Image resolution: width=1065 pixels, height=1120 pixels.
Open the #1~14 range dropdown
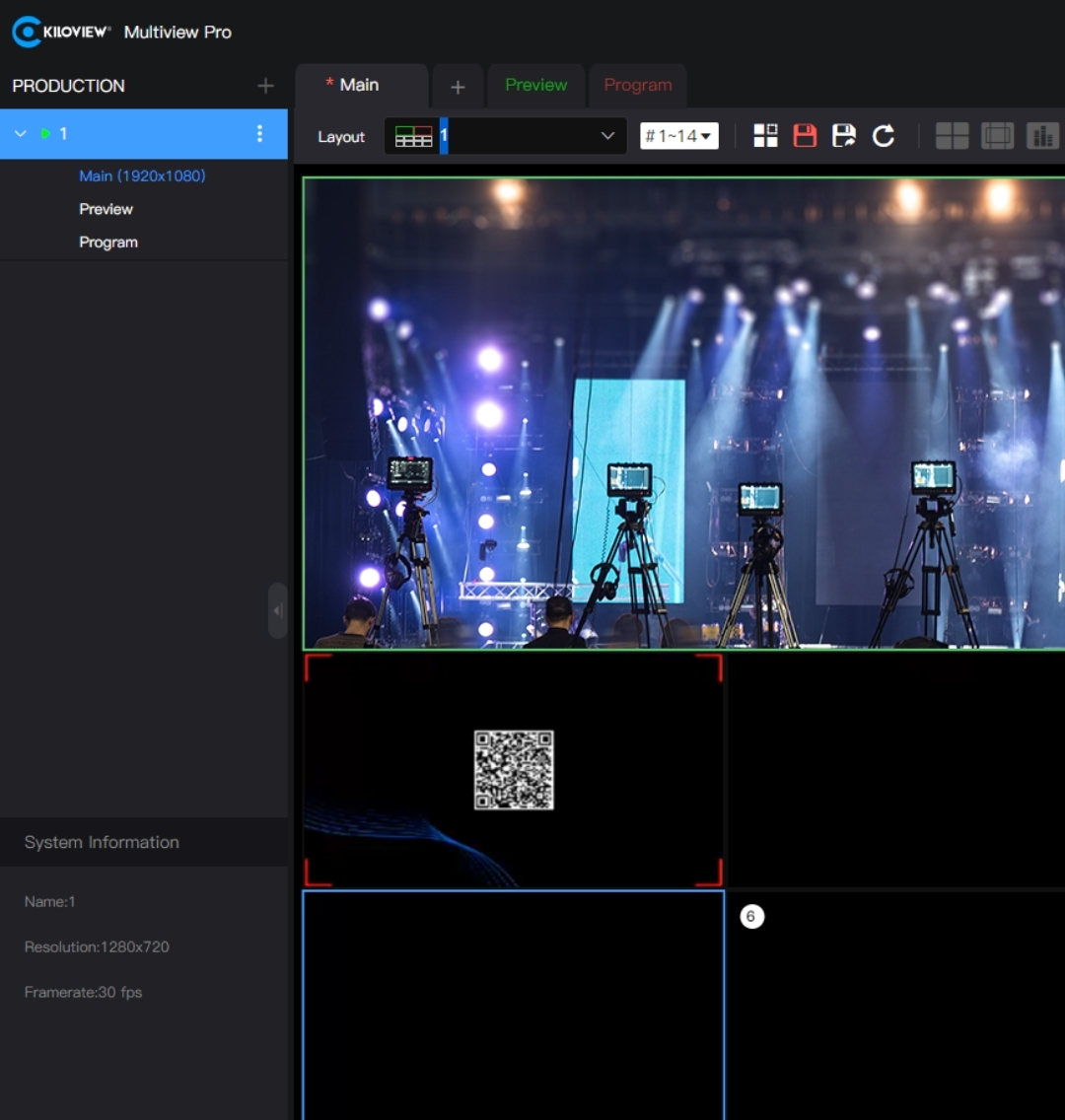pyautogui.click(x=678, y=136)
